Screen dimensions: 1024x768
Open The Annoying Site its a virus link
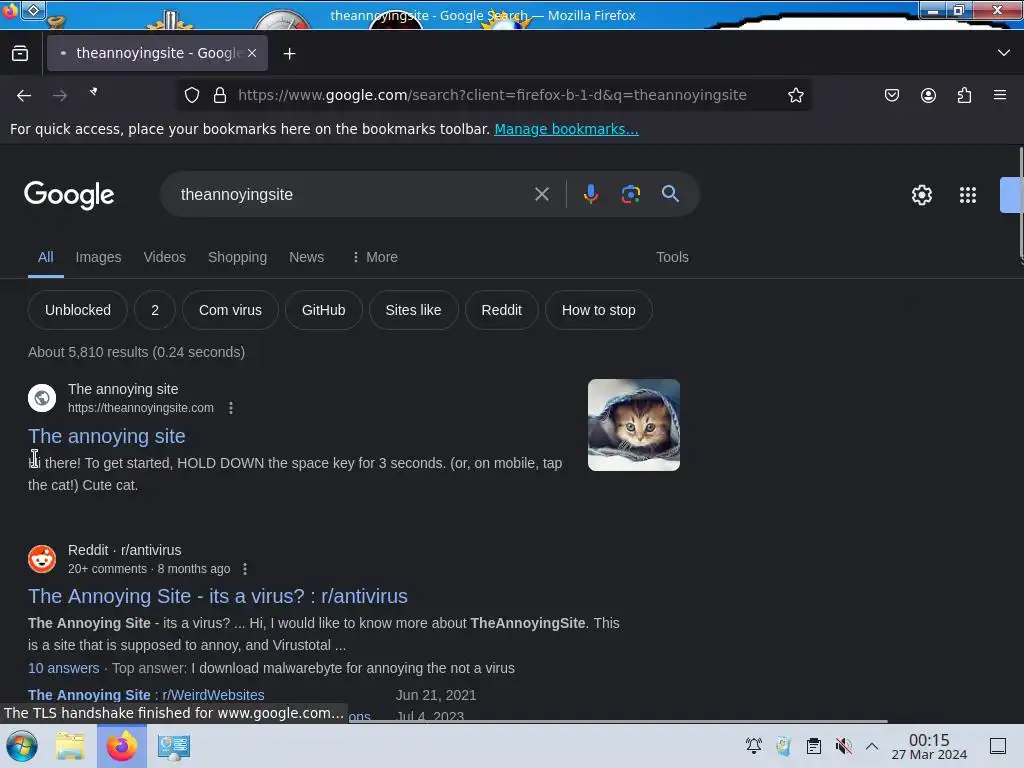coord(217,596)
